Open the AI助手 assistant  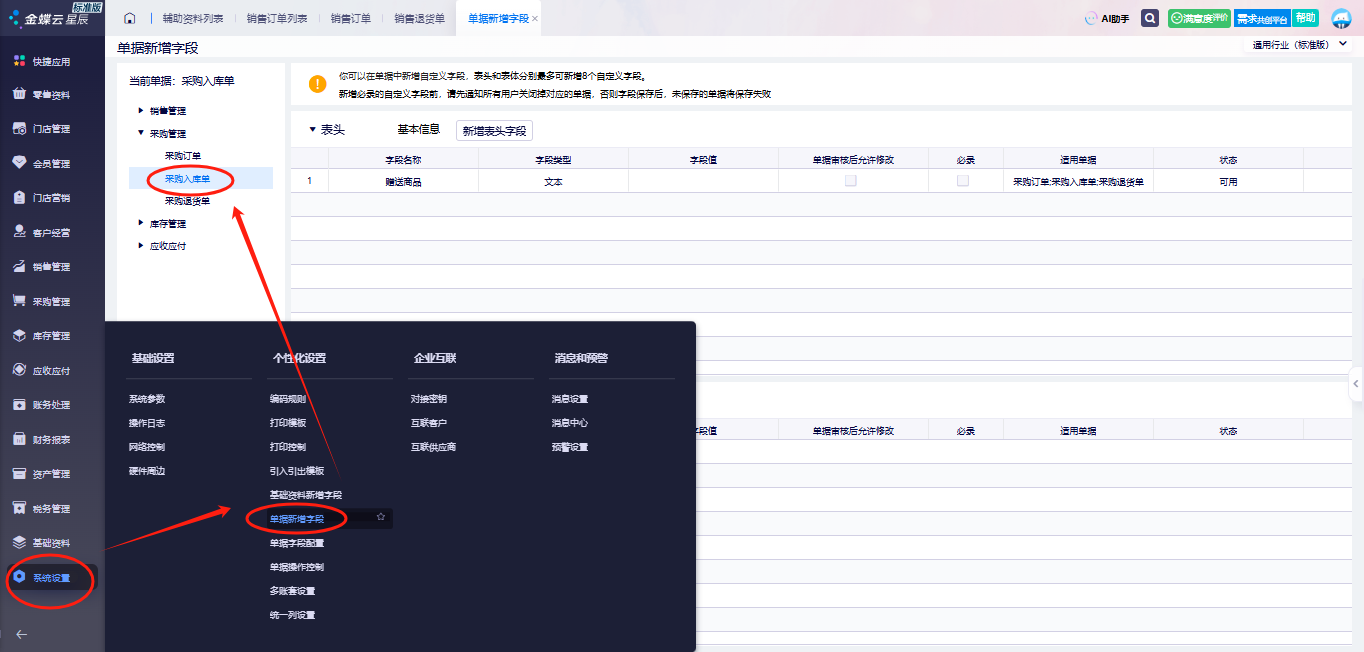coord(1107,19)
